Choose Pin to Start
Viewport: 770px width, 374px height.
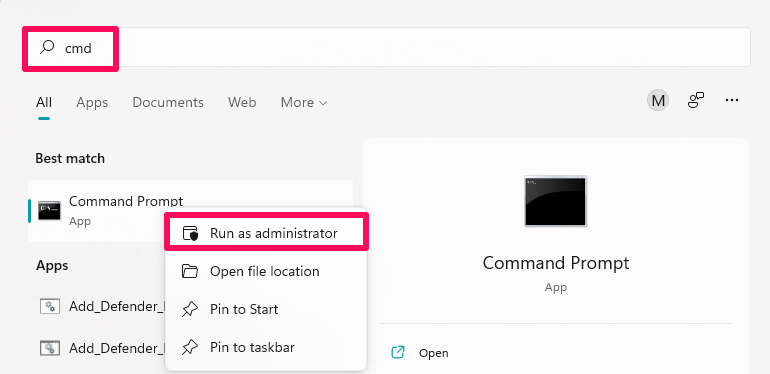click(266, 309)
